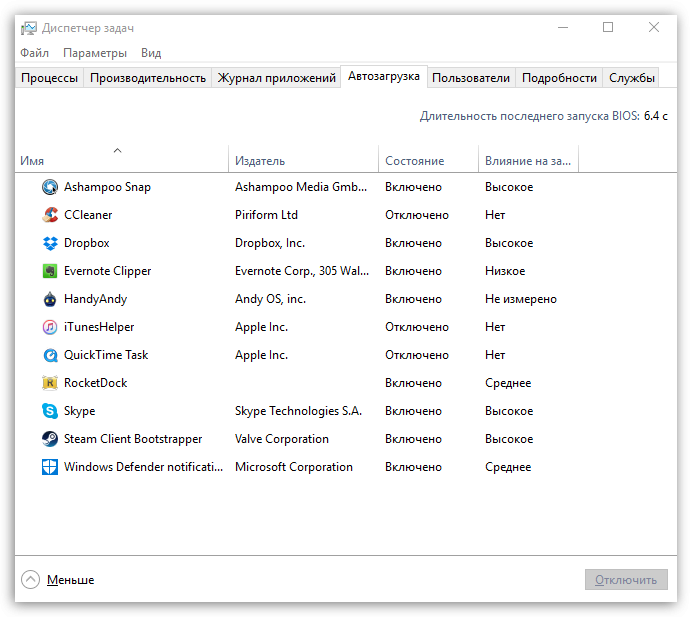692x617 pixels.
Task: Select the CCleaner icon in list
Action: pyautogui.click(x=50, y=215)
